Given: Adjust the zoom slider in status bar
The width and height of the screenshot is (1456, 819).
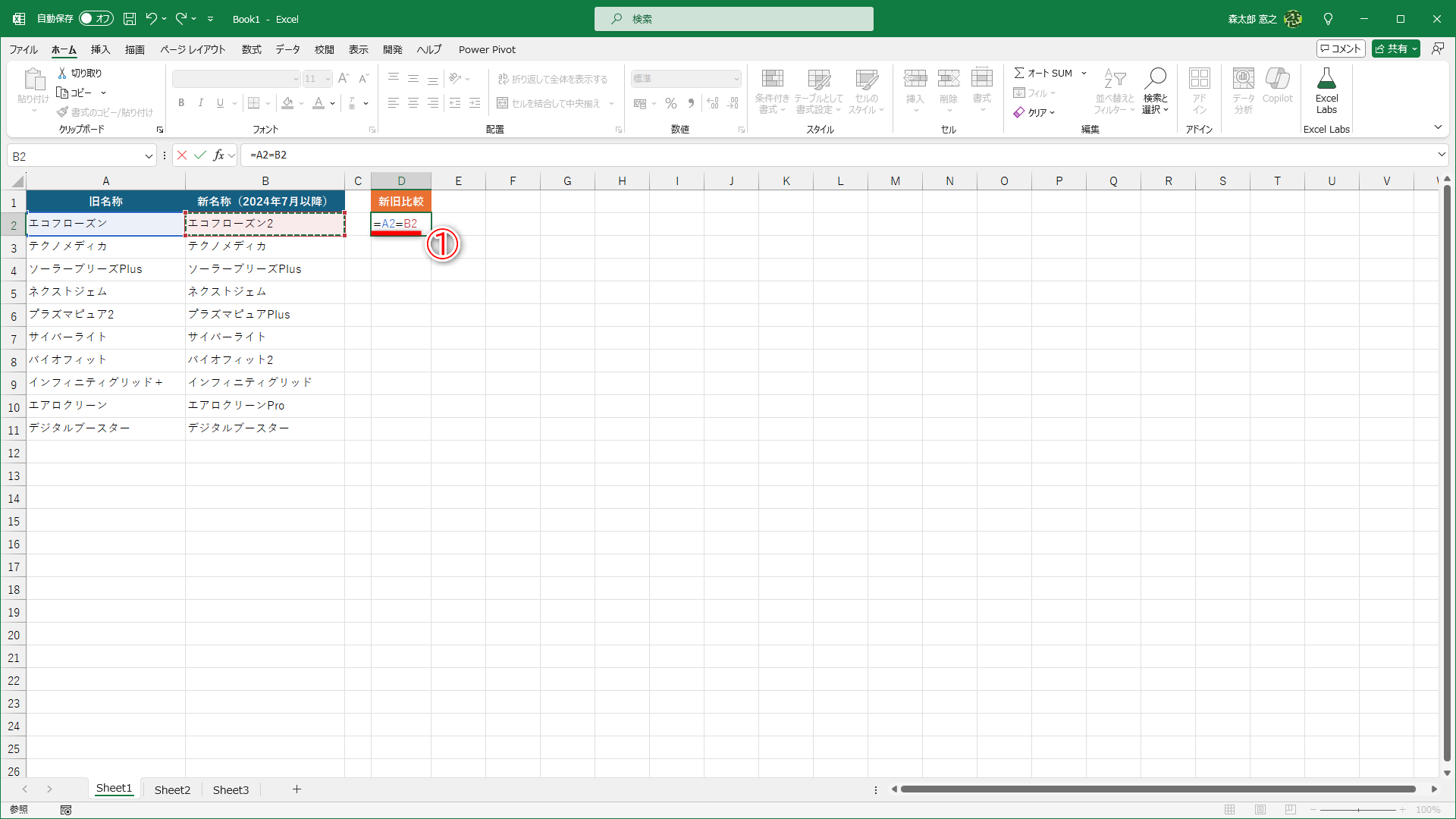Looking at the screenshot, I should 1358,810.
